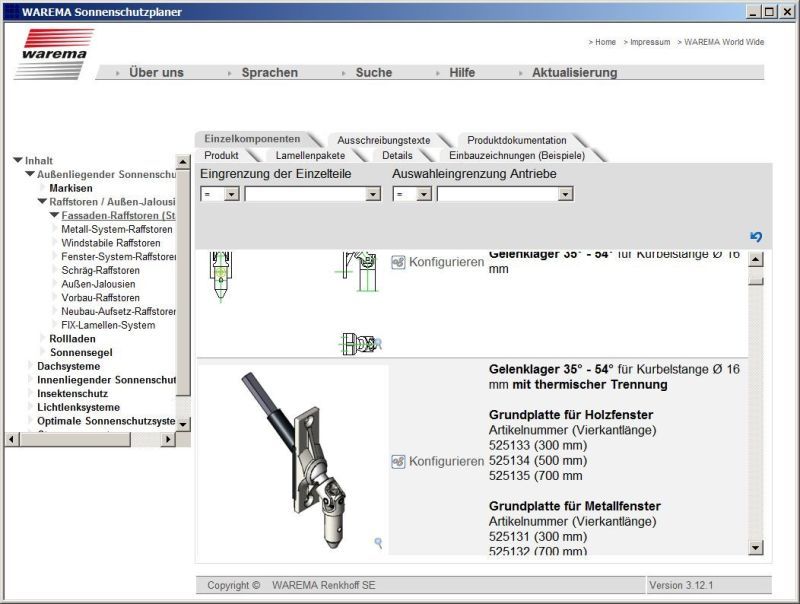Select Vorbau-Raffstoren tree entry
The height and width of the screenshot is (604, 800).
click(x=101, y=298)
